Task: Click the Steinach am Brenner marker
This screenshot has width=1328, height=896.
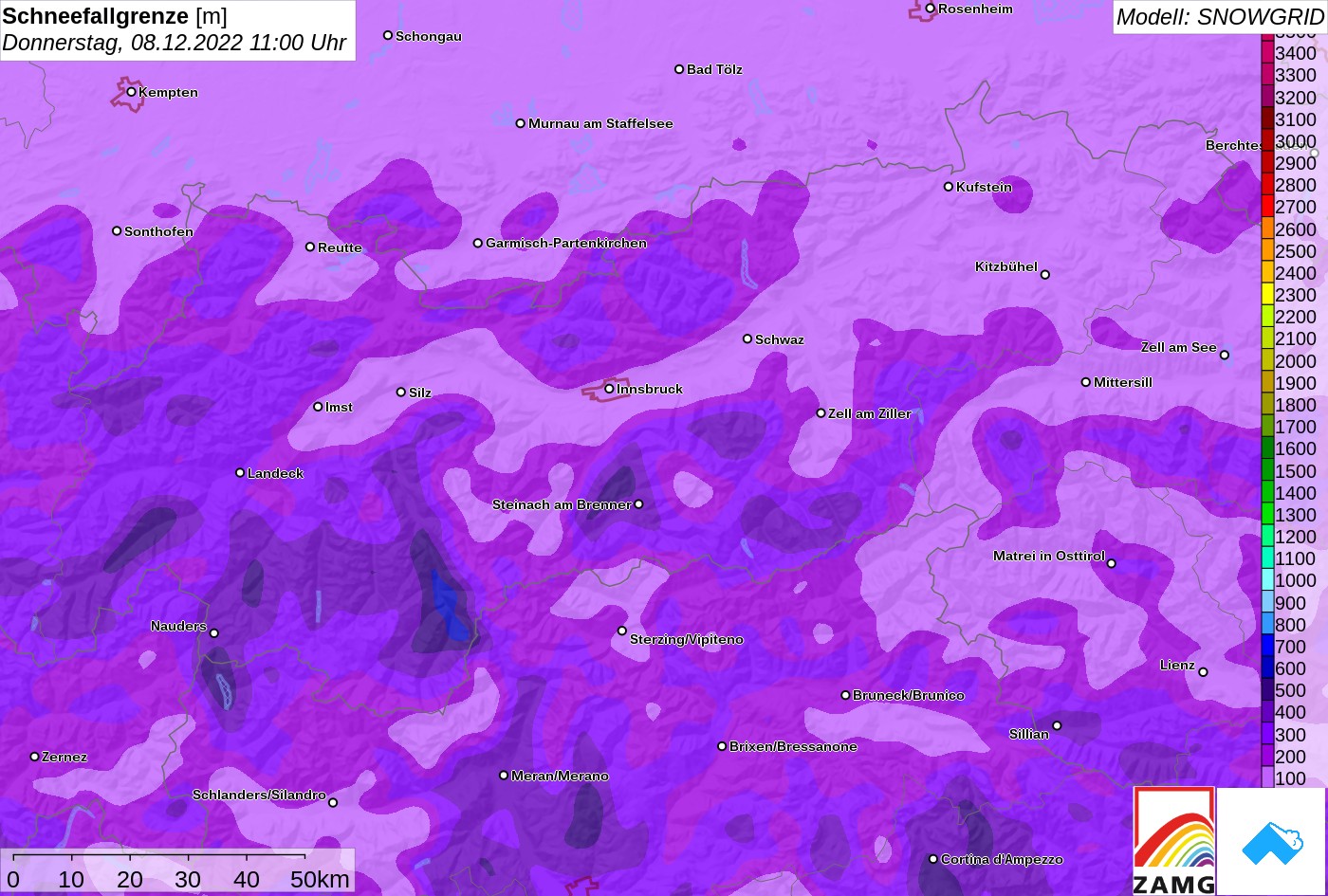Action: click(638, 504)
